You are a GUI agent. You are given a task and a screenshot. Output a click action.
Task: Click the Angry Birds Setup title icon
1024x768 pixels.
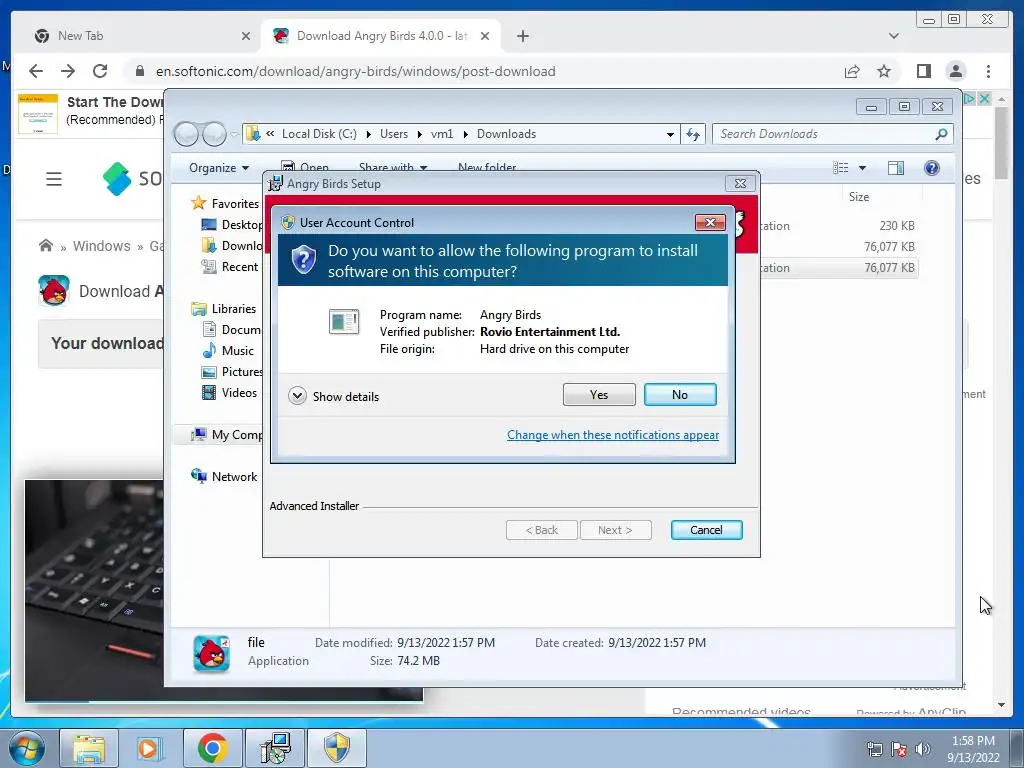click(276, 184)
